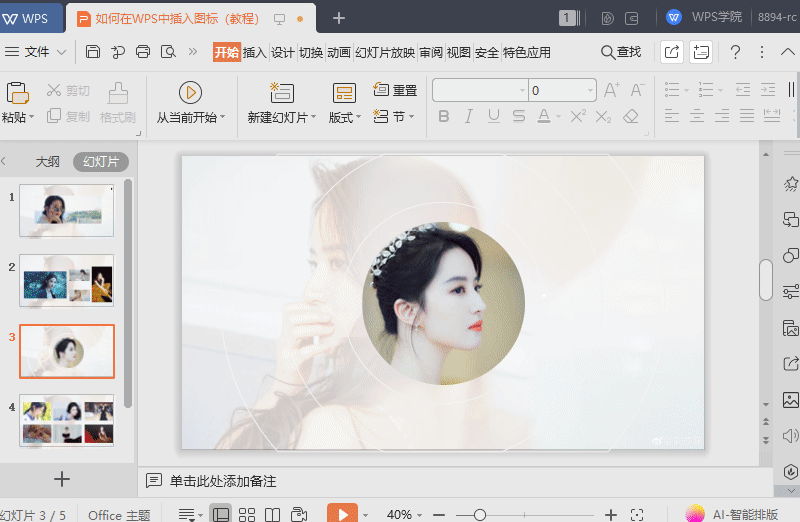
Task: Click the Cut (剪切) scissors button
Action: click(68, 90)
